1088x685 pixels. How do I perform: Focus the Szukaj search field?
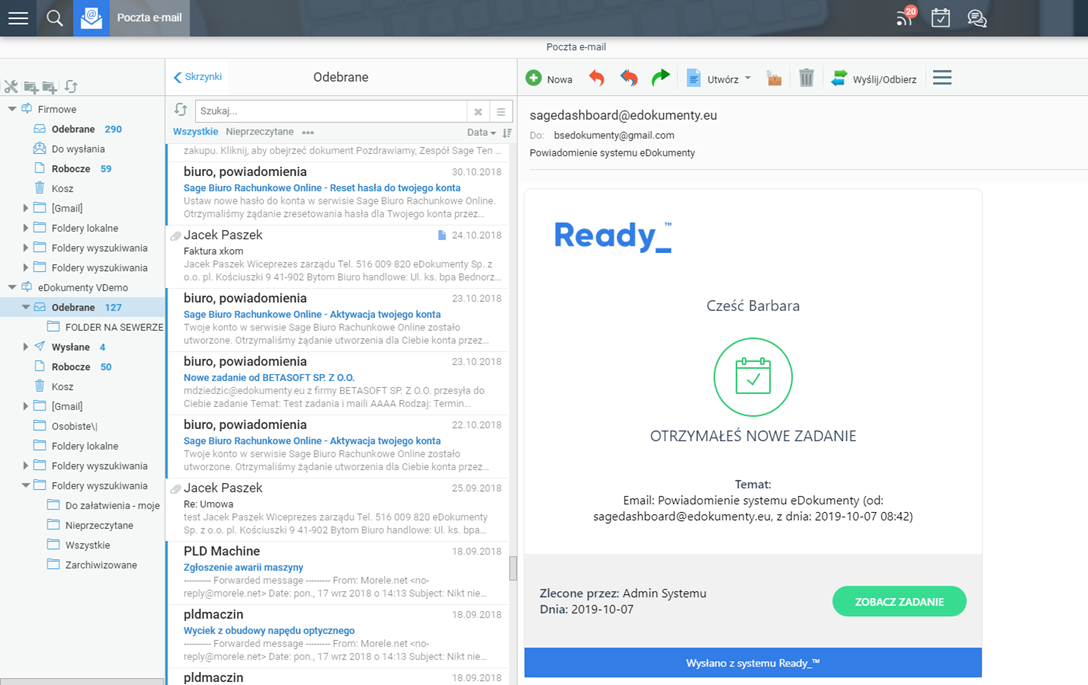click(x=331, y=111)
